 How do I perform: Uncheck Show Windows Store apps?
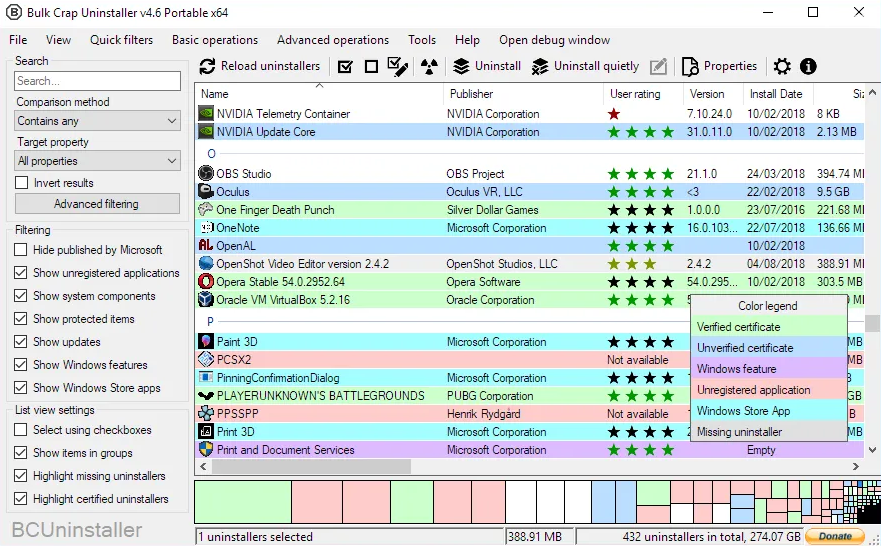click(x=21, y=388)
